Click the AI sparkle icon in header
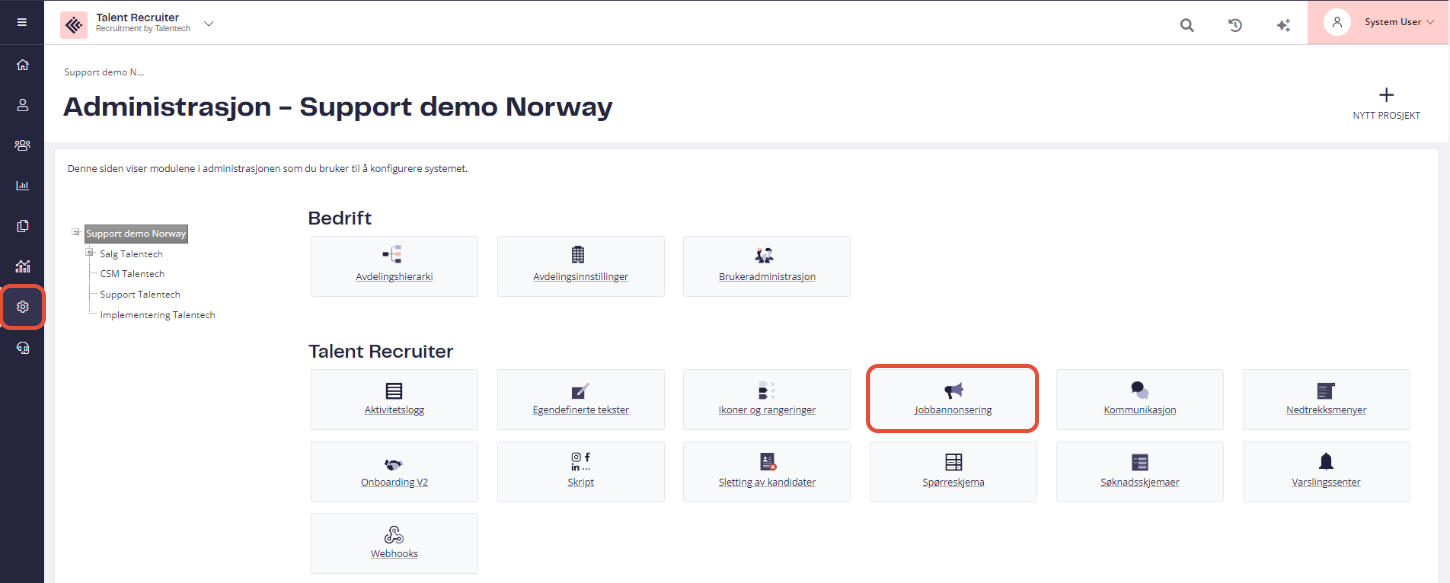The width and height of the screenshot is (1450, 583). (1283, 26)
